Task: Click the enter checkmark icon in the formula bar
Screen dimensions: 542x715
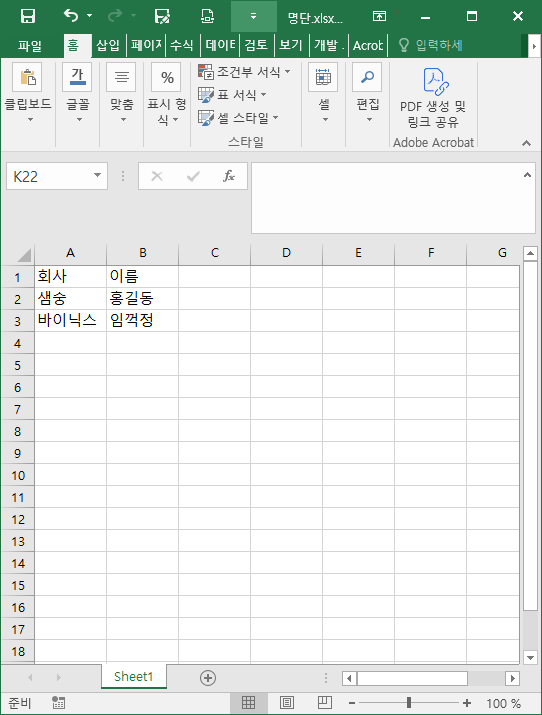Action: pyautogui.click(x=193, y=176)
